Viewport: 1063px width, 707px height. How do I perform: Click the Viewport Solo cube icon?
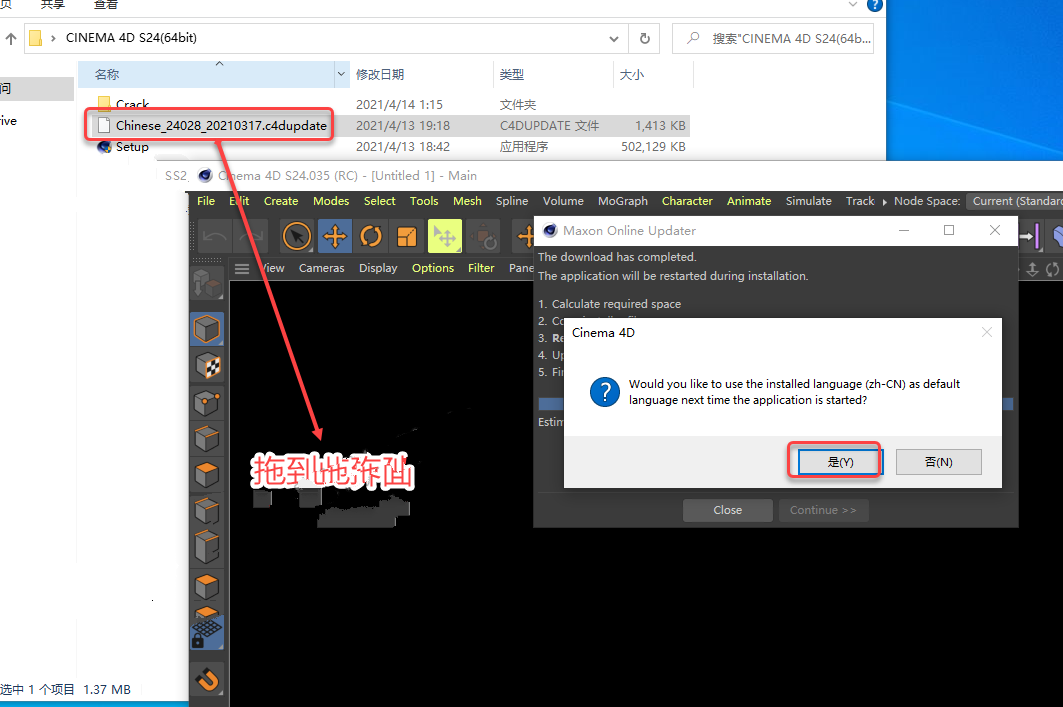207,586
